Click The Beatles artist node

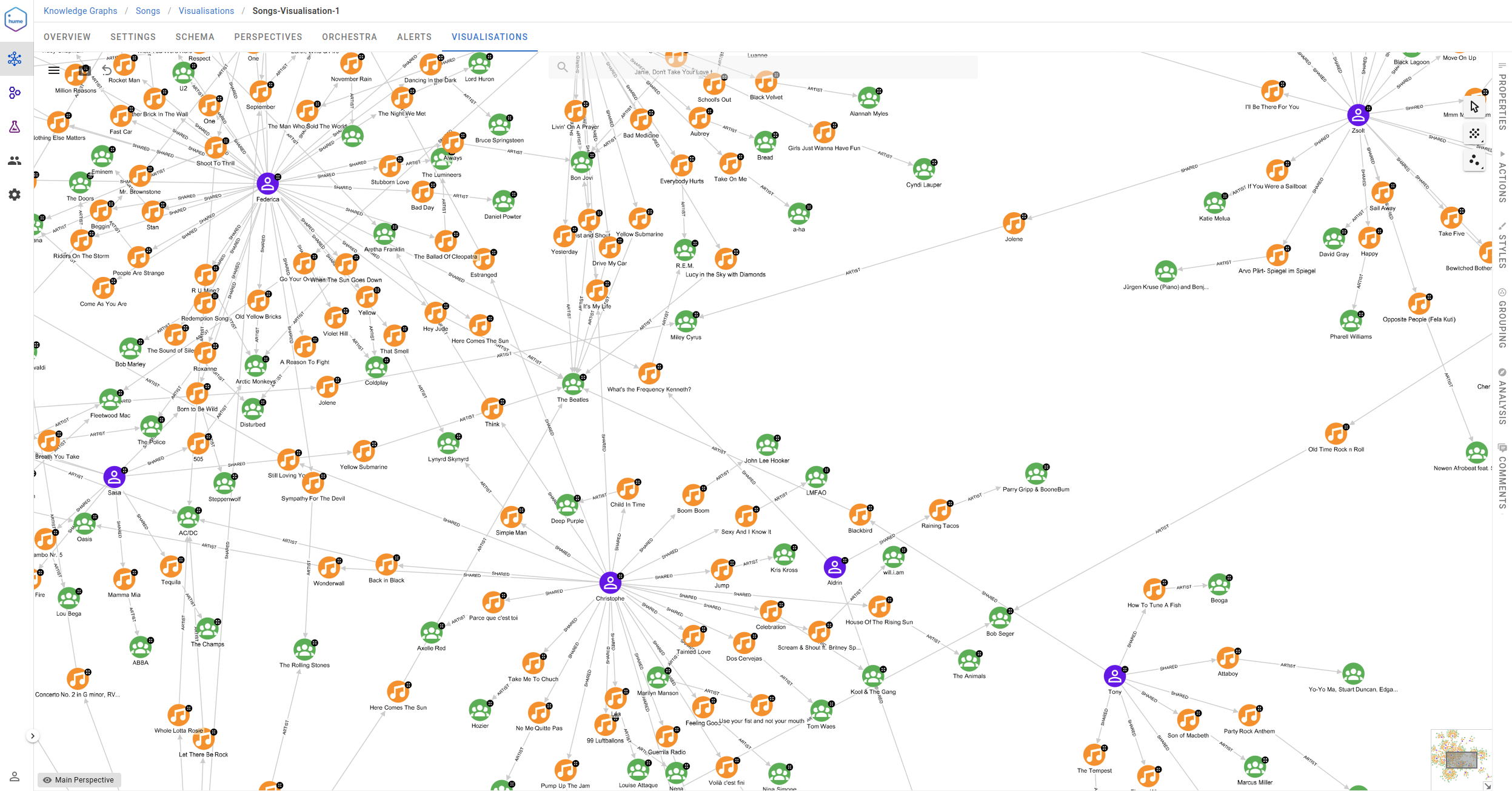[572, 384]
